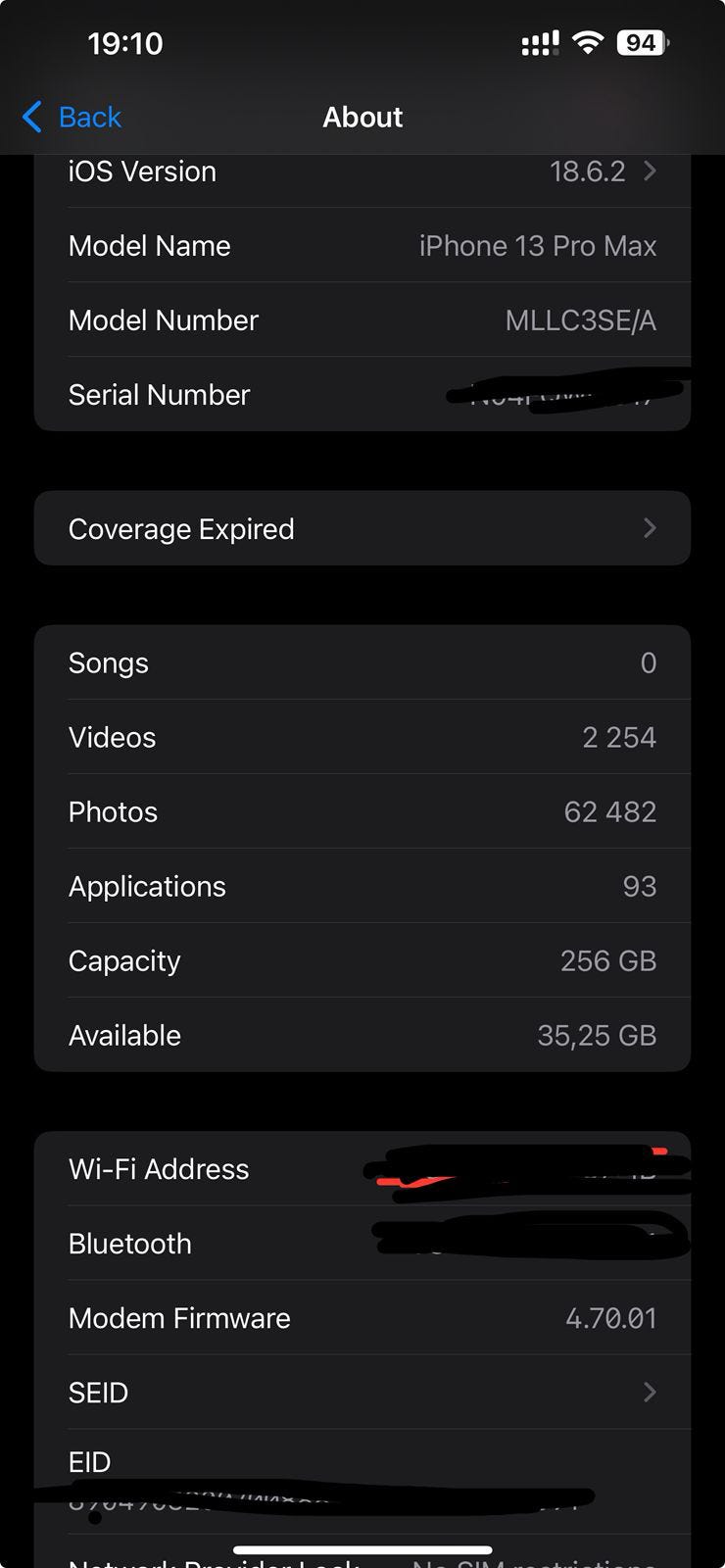Tap the Model Number value MLLC3SE/A
725x1568 pixels.
click(580, 320)
